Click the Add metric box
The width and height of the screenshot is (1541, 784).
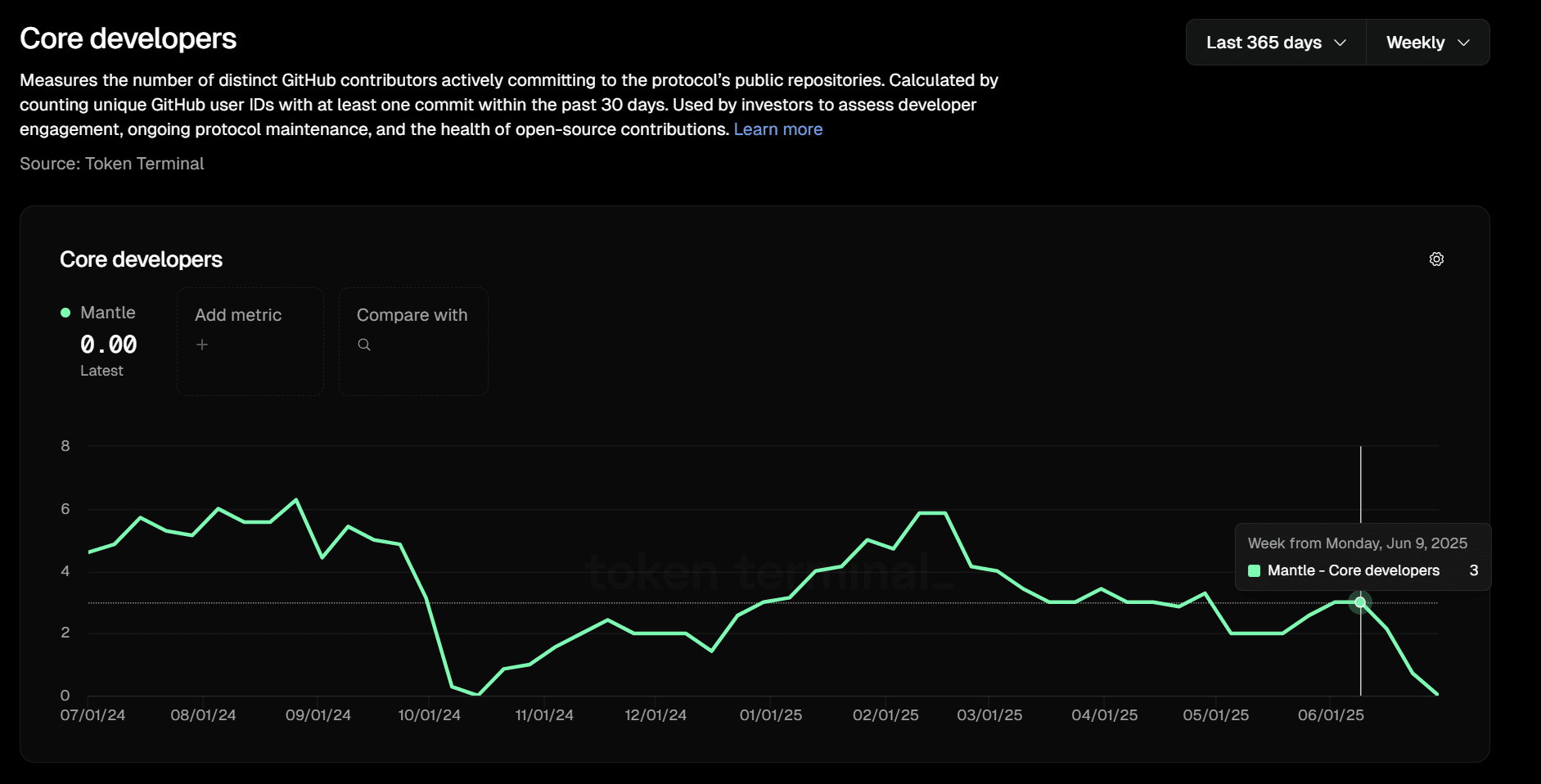pyautogui.click(x=250, y=340)
